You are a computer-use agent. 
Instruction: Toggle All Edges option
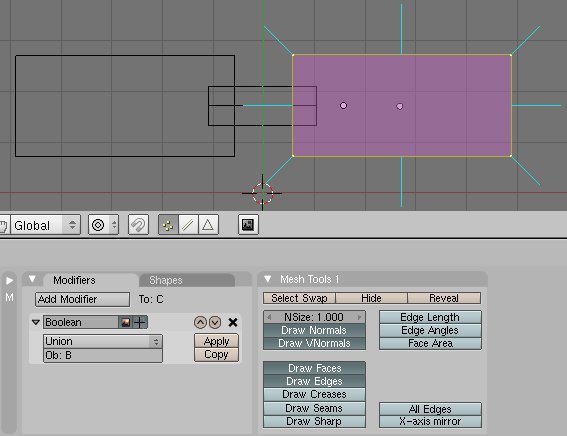click(430, 409)
